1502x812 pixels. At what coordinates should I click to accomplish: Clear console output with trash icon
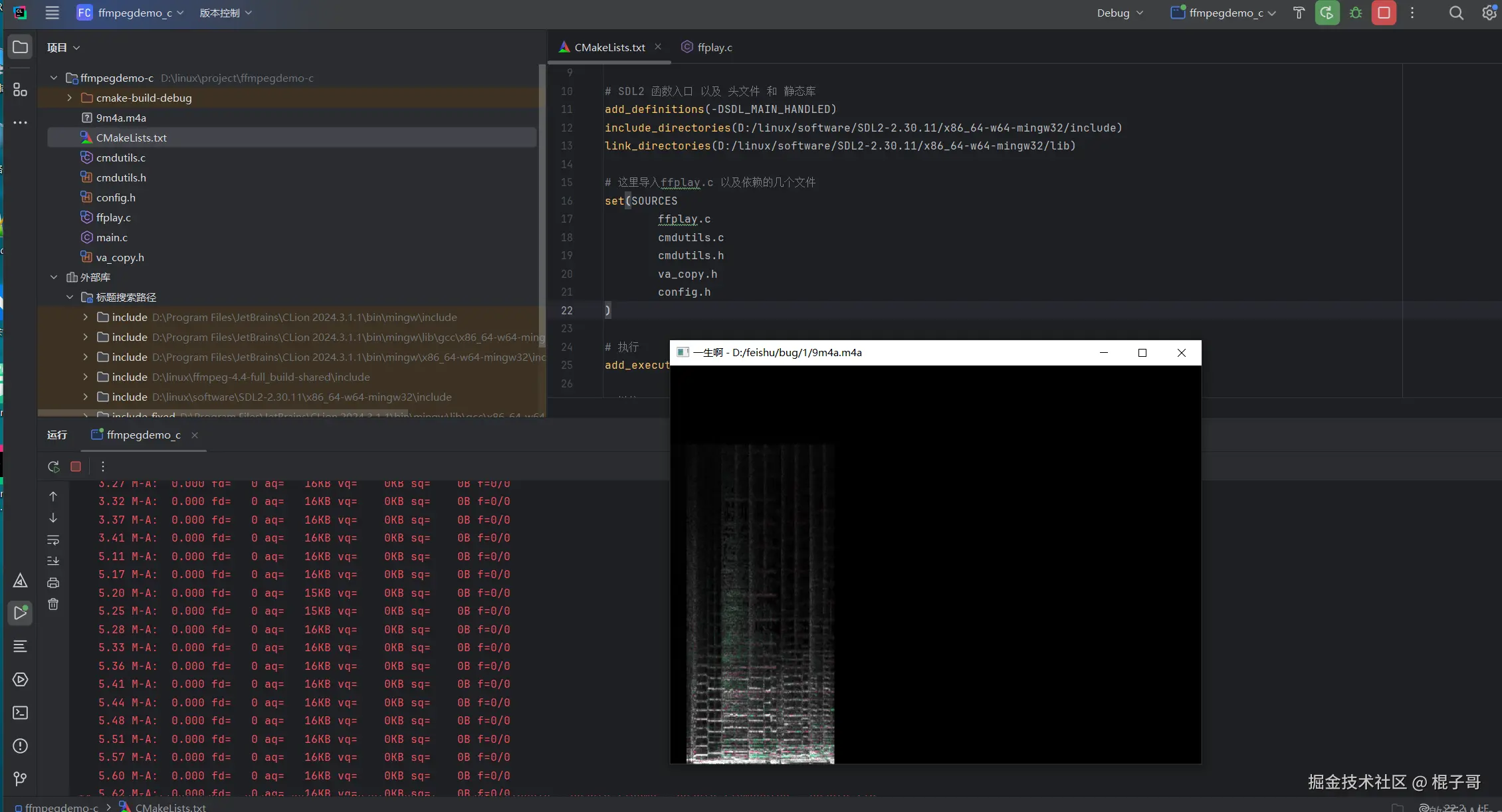pos(53,604)
